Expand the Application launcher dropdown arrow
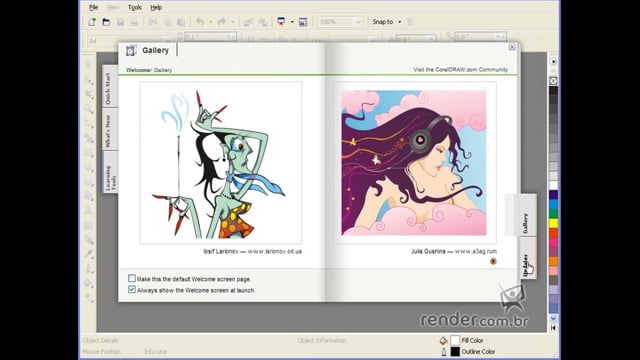 (x=292, y=22)
